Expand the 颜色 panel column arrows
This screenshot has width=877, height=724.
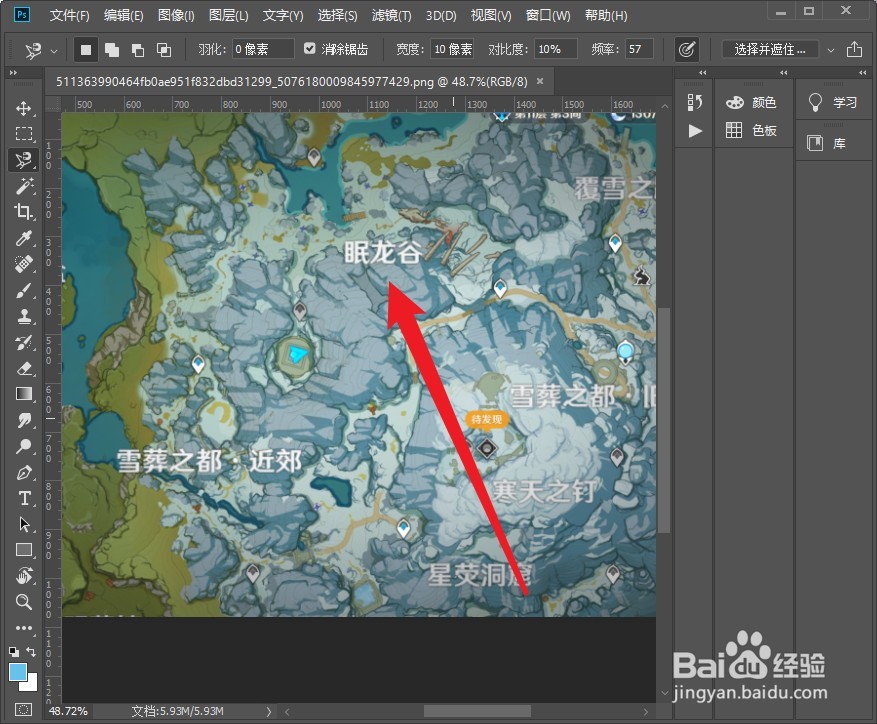784,73
